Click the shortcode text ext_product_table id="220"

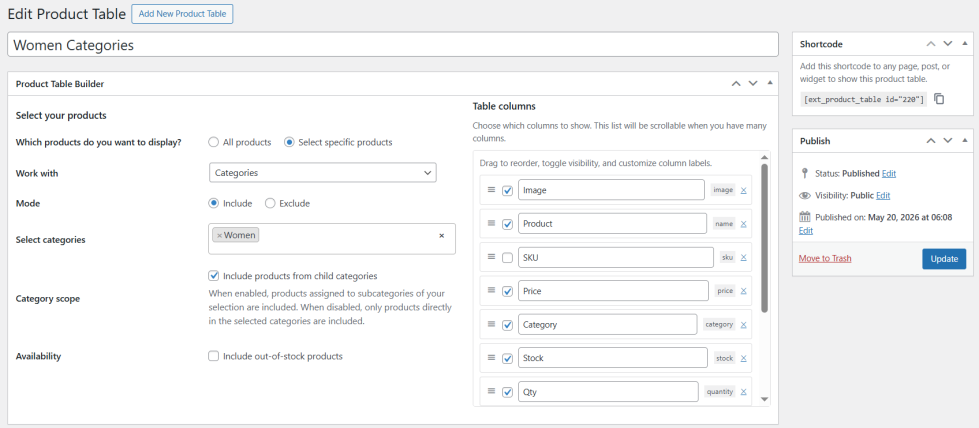[863, 100]
